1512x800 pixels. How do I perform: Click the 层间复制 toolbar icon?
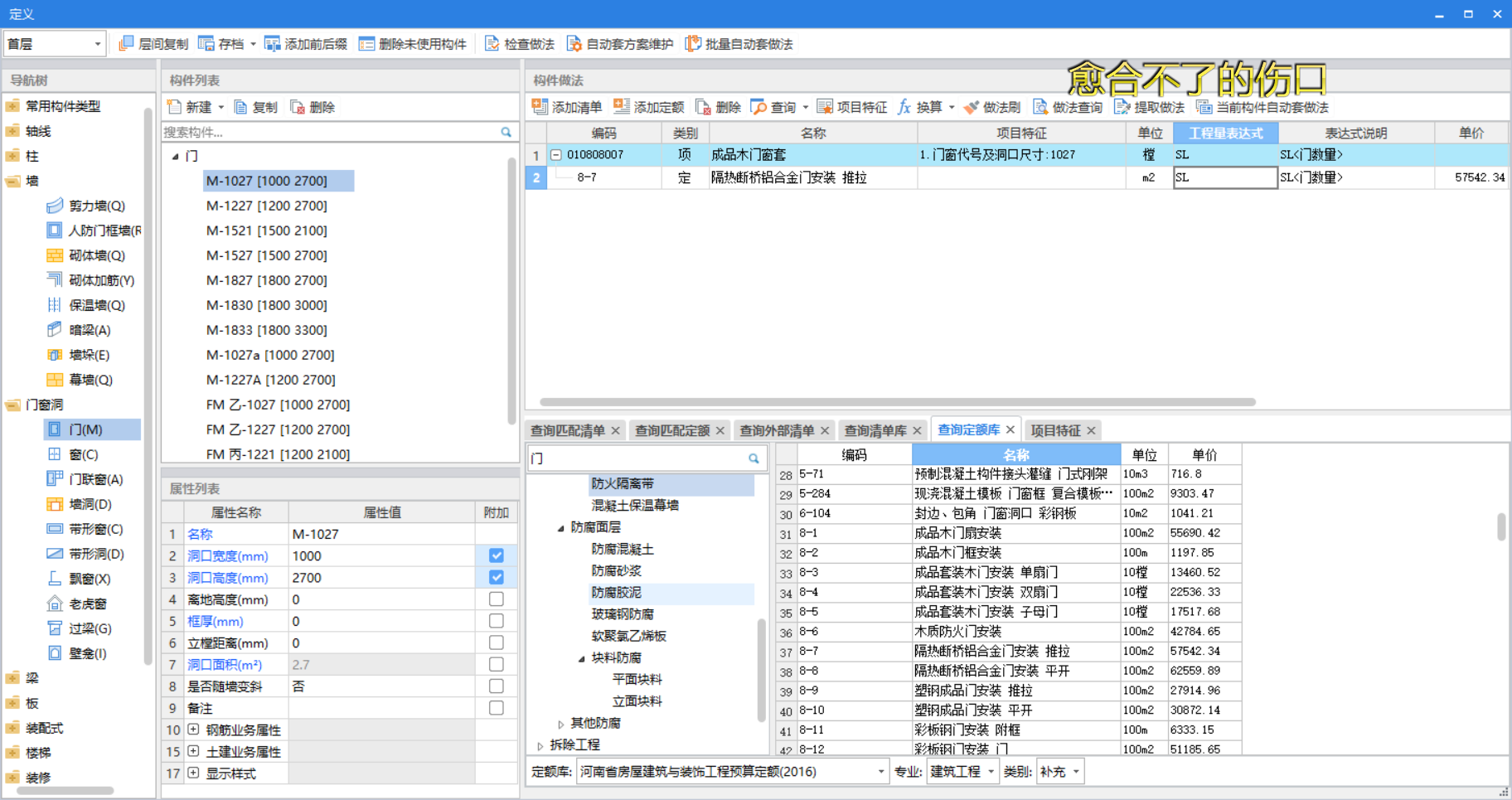[x=126, y=44]
